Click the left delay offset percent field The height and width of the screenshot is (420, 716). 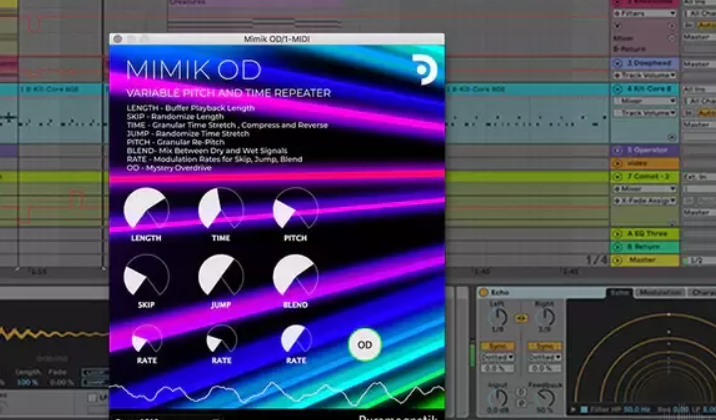(497, 368)
